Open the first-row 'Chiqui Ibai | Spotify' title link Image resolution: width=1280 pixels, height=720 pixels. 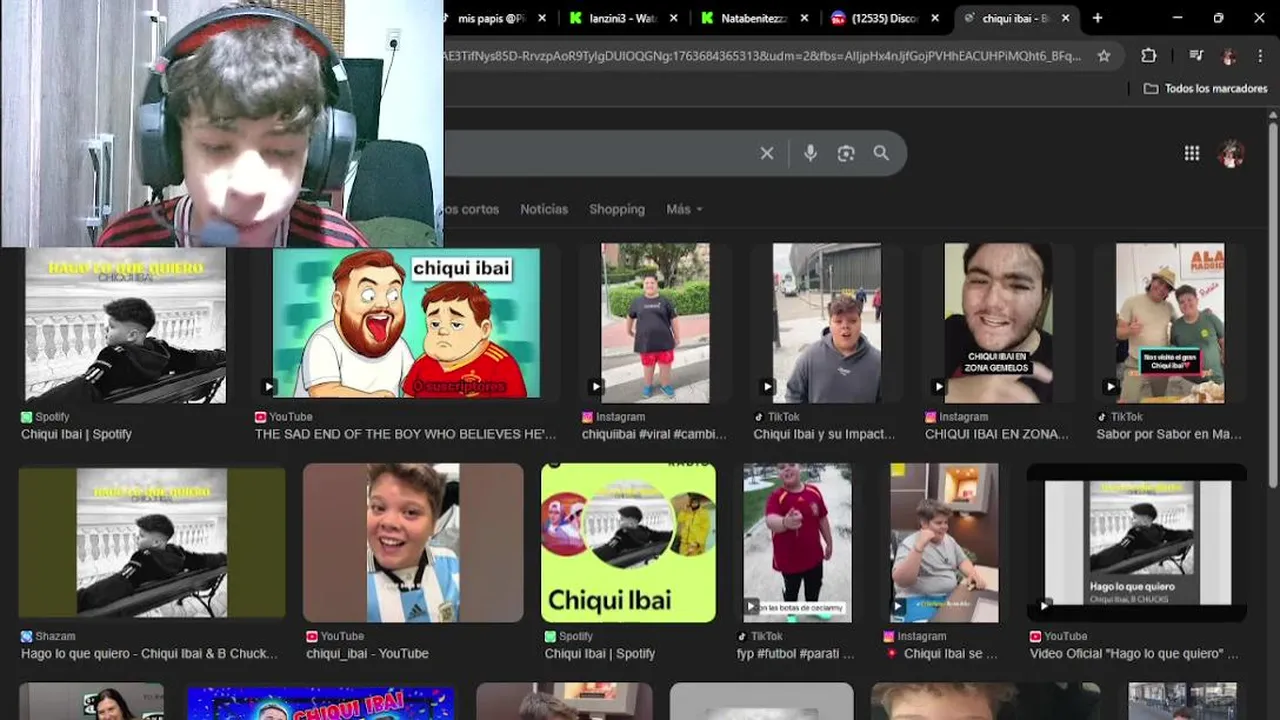pyautogui.click(x=76, y=434)
